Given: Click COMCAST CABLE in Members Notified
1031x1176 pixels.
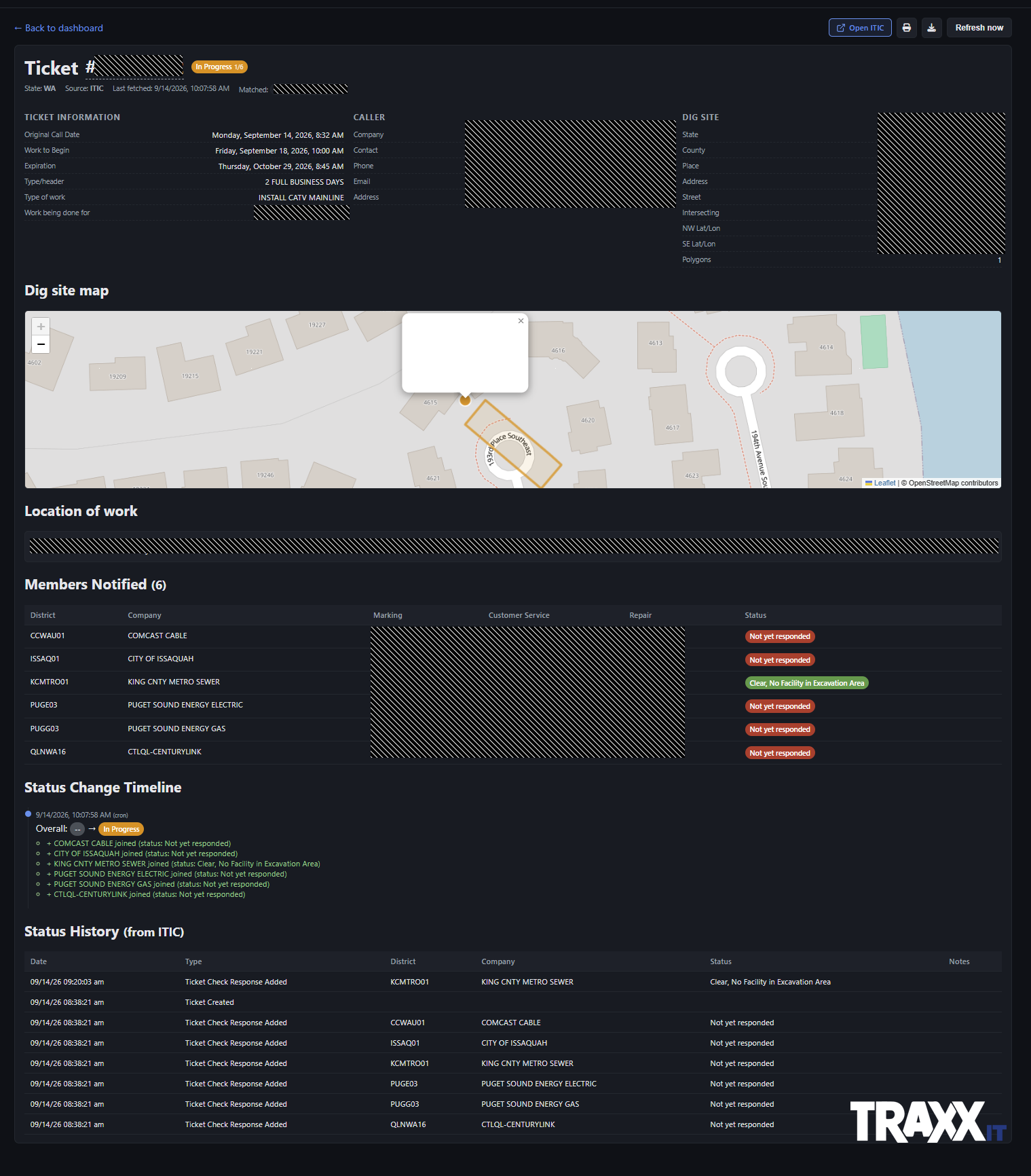Looking at the screenshot, I should click(x=157, y=636).
